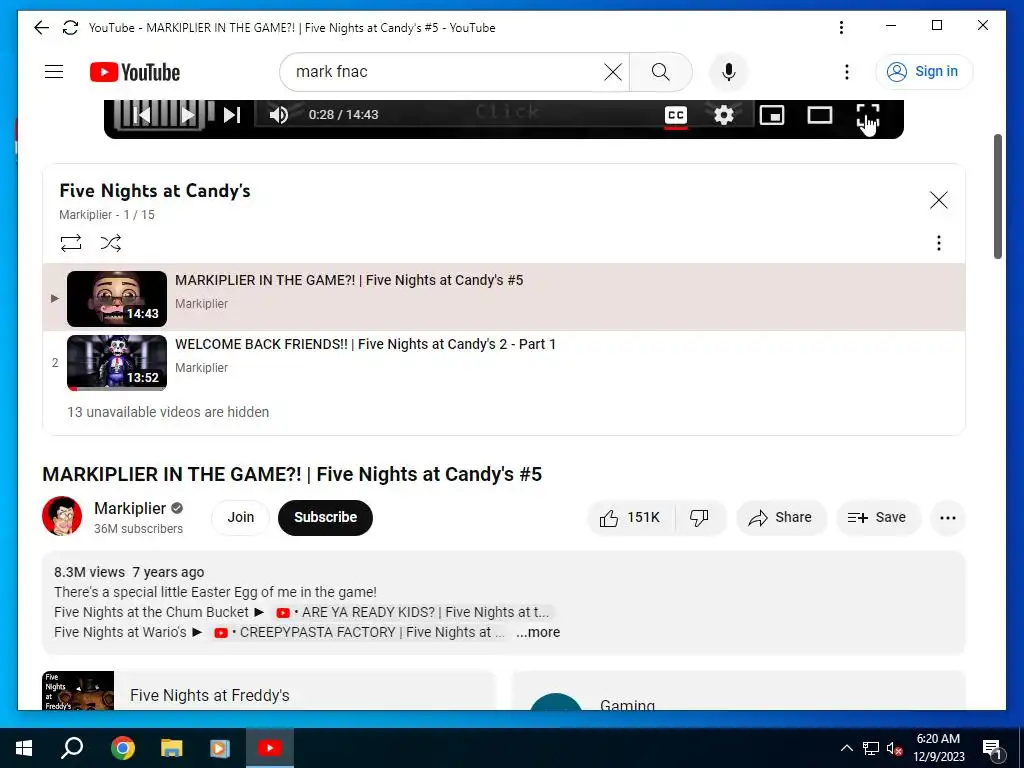Open the app window three-dot menu
1024x768 pixels.
coord(841,27)
